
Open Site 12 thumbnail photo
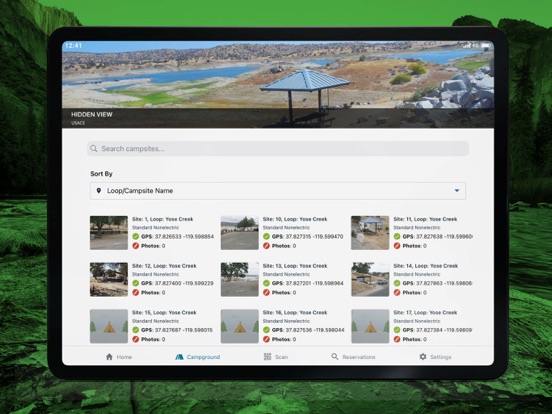[x=109, y=280]
